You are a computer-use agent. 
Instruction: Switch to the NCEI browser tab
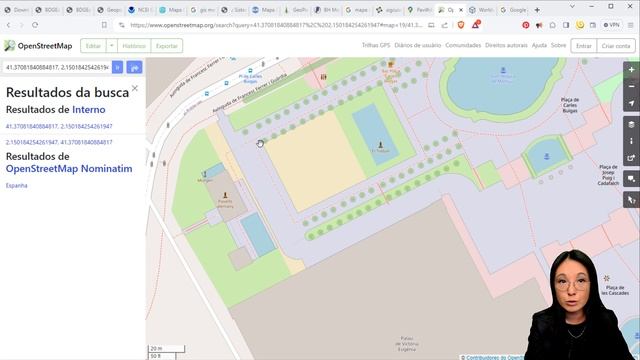[x=140, y=10]
